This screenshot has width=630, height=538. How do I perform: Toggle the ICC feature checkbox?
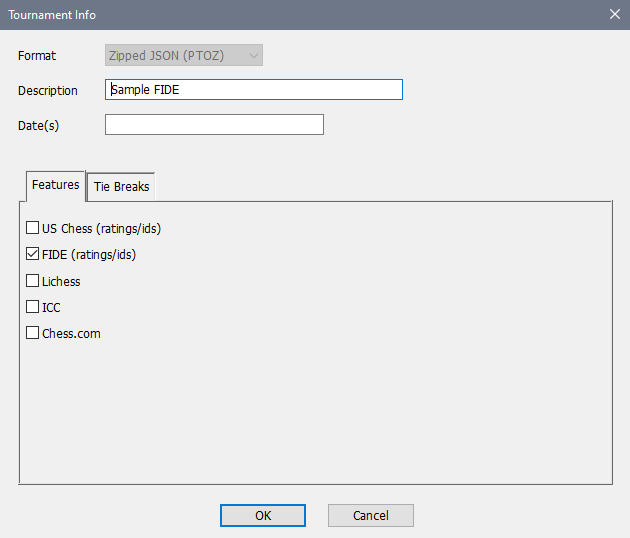pyautogui.click(x=33, y=307)
